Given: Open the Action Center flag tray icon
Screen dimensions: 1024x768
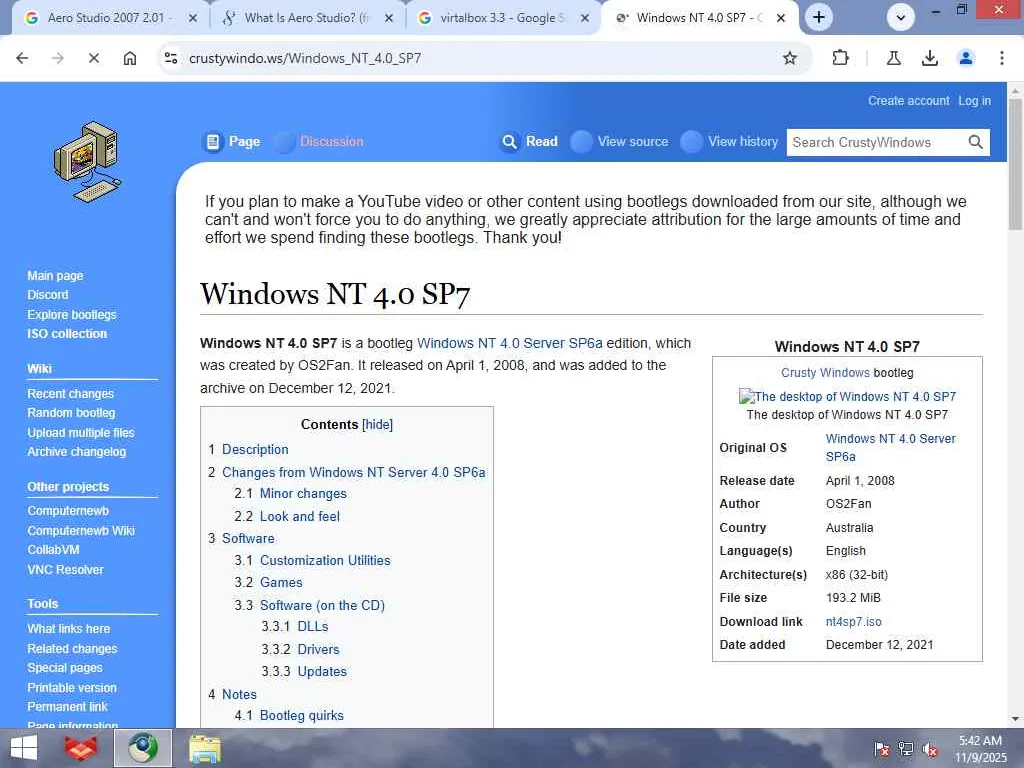Looking at the screenshot, I should [881, 749].
